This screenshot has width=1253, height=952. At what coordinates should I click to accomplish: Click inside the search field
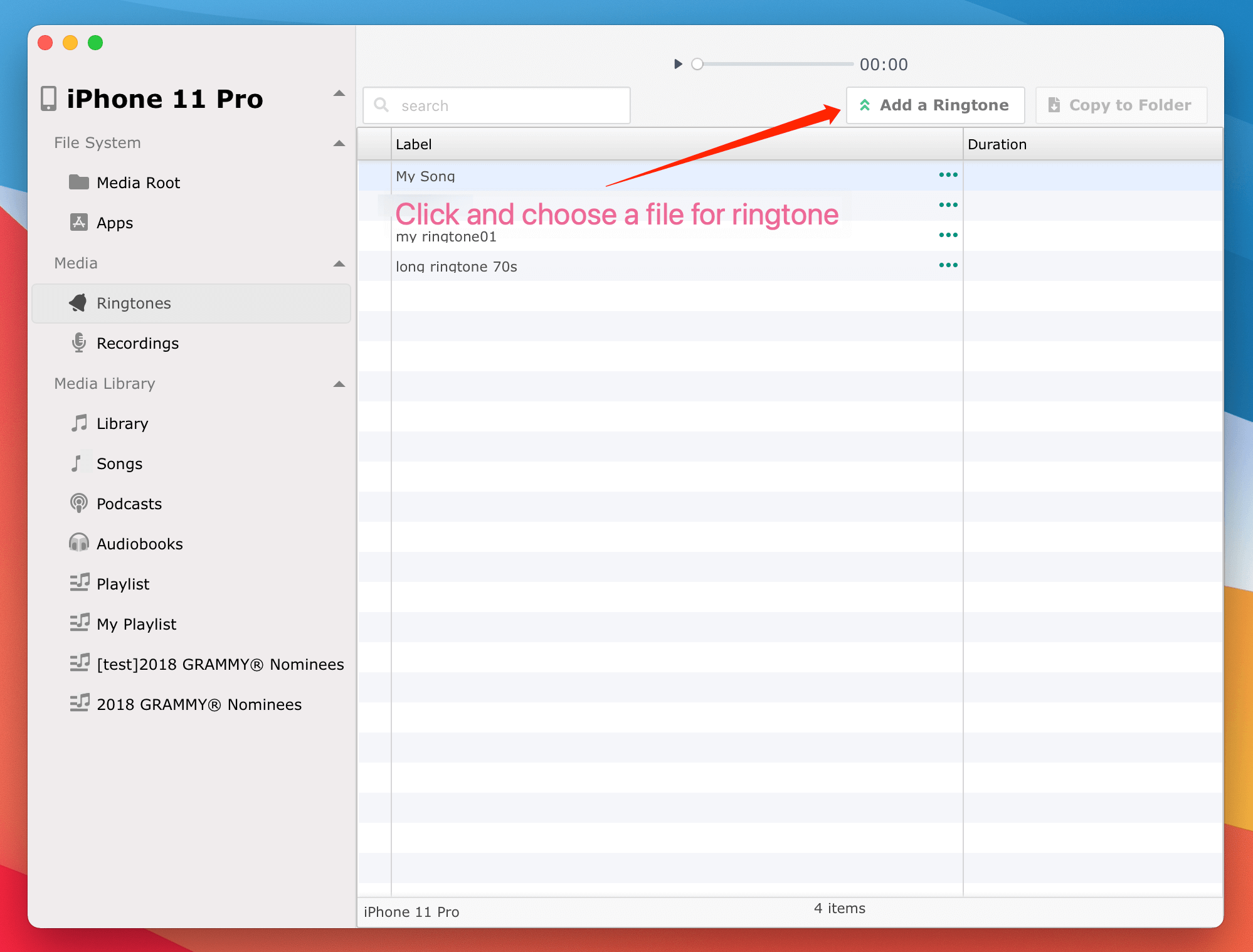497,105
